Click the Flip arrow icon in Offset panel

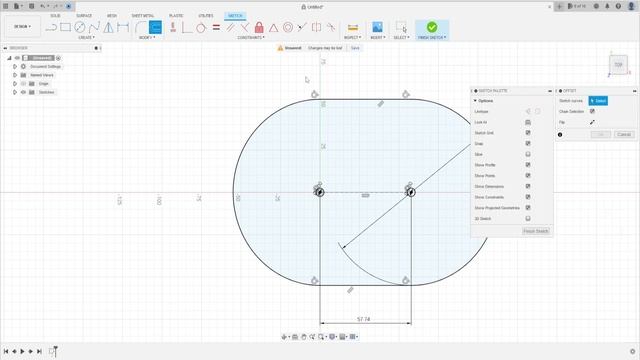(x=592, y=122)
